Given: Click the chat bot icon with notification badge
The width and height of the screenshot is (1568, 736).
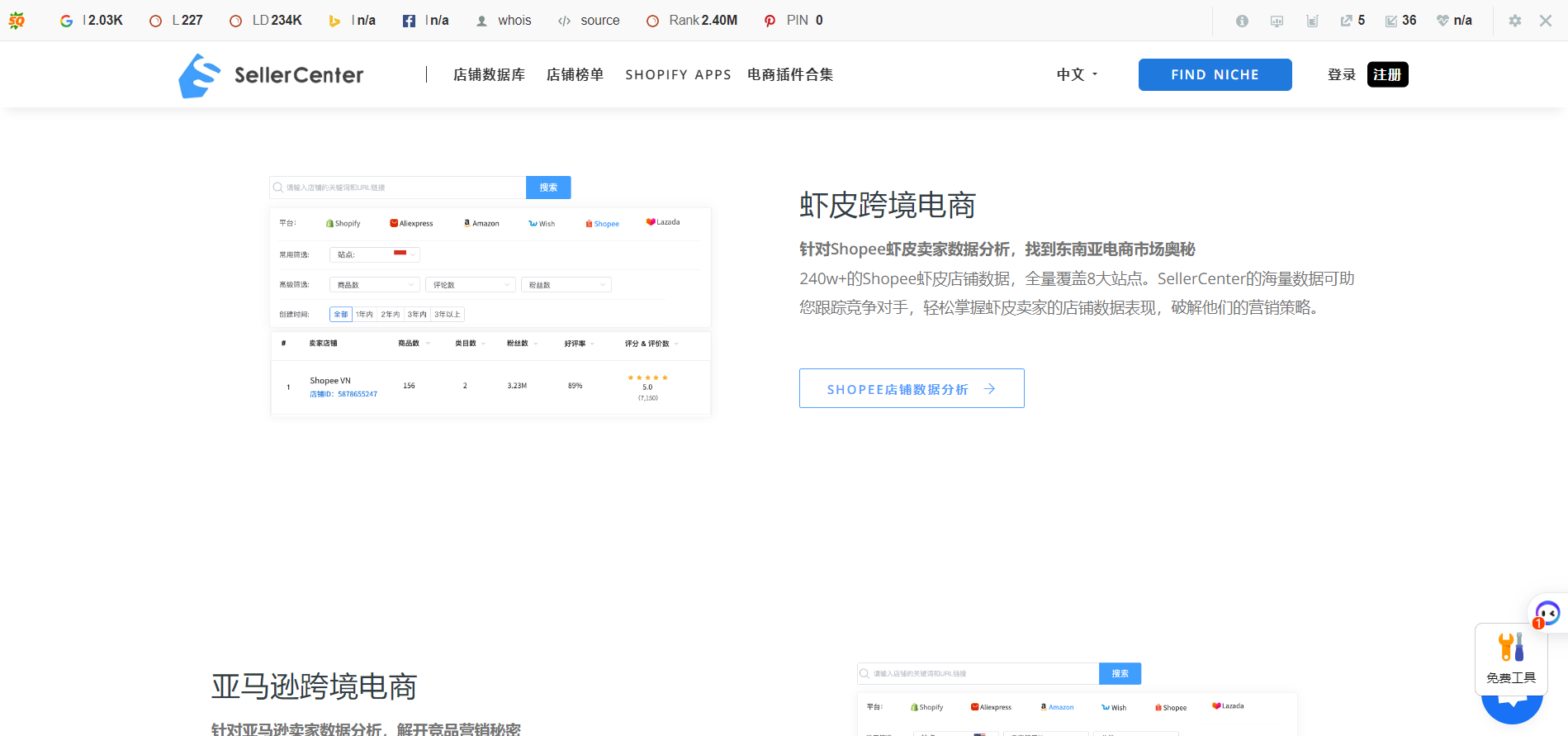Looking at the screenshot, I should (x=1547, y=614).
